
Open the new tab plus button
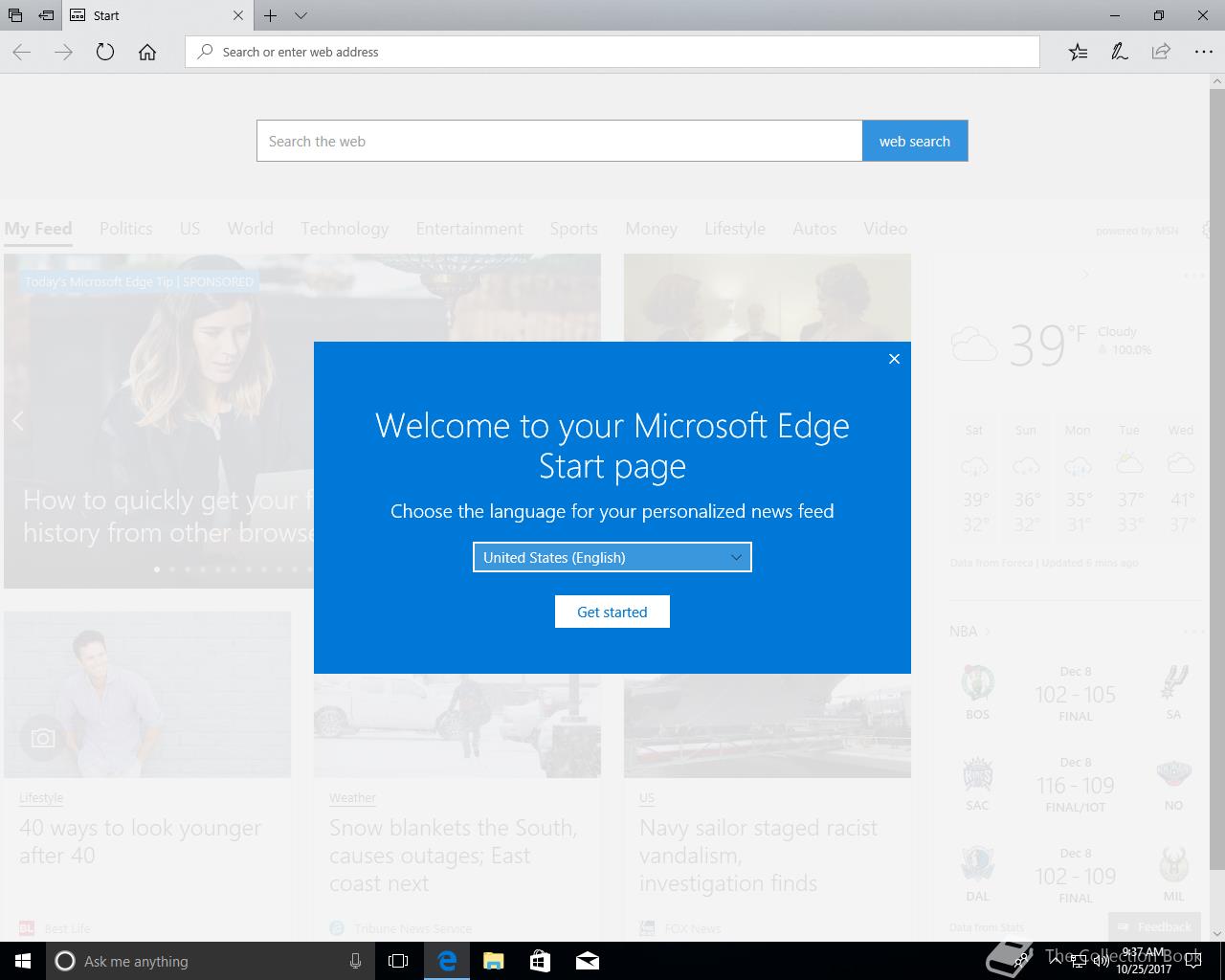click(271, 15)
